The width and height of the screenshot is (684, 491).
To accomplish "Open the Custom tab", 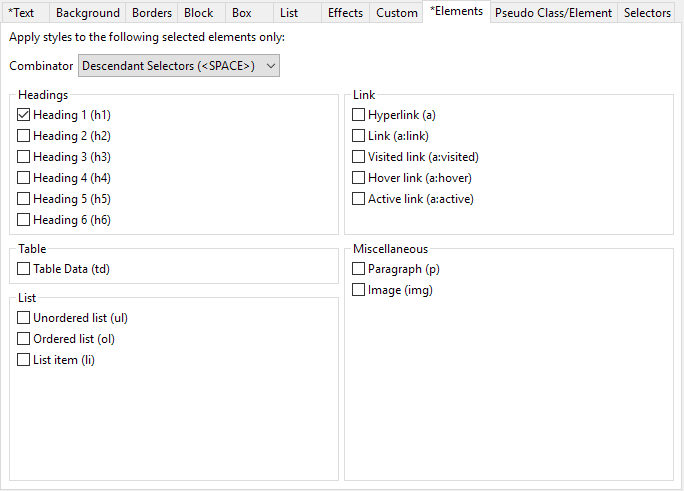I will tap(397, 13).
